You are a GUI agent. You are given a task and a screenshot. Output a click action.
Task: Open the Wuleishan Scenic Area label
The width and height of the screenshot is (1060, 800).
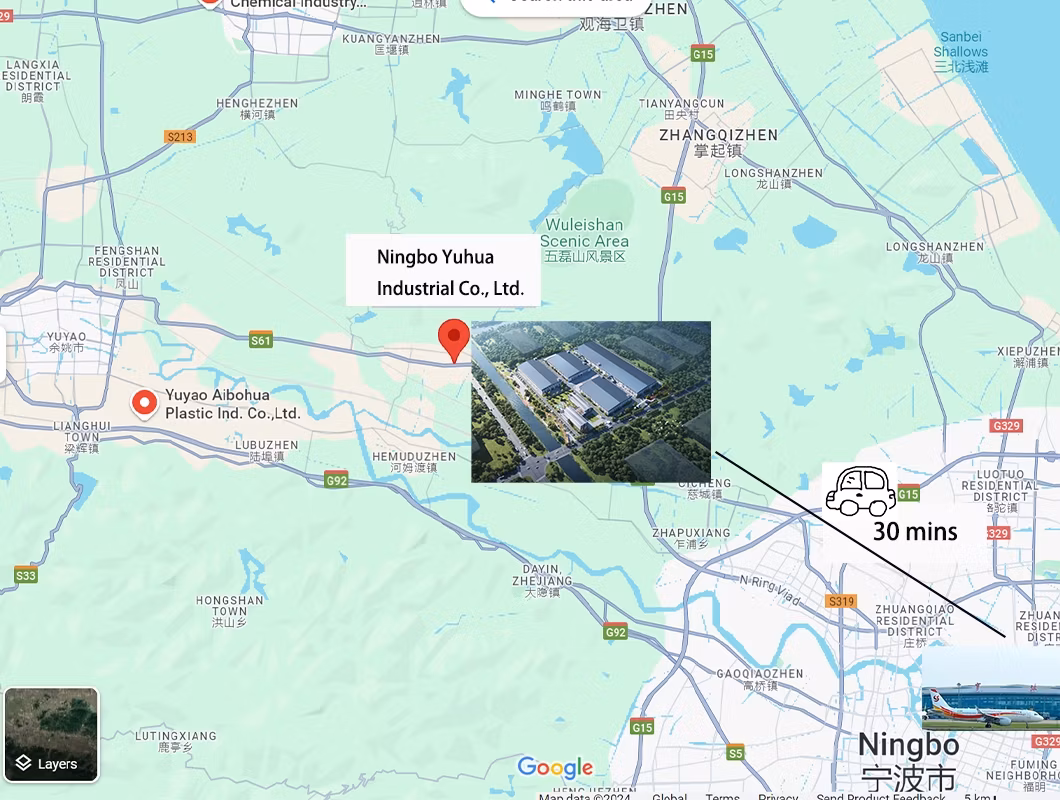click(585, 239)
